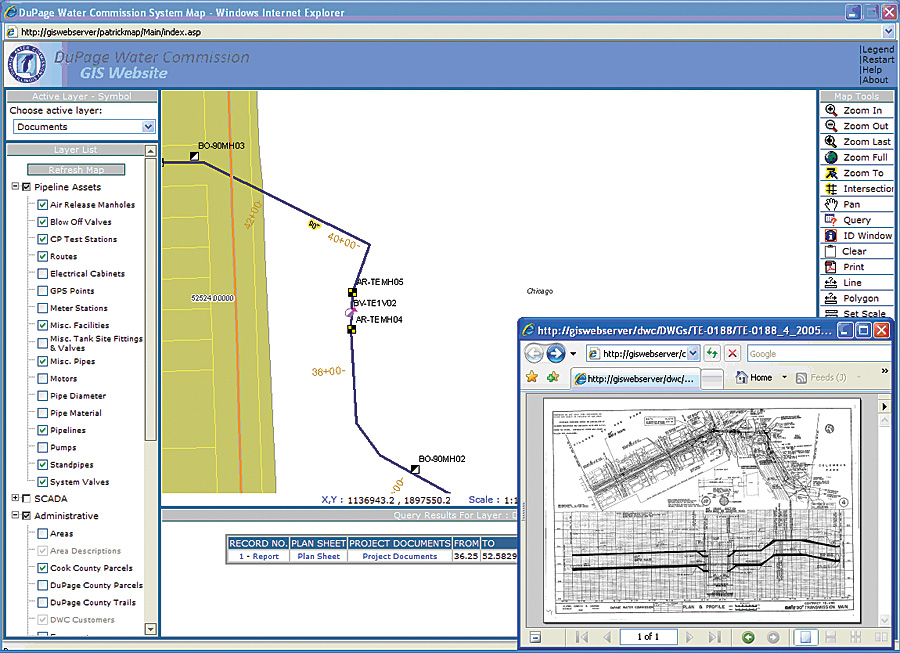Image resolution: width=900 pixels, height=653 pixels.
Task: Enable GPS Points layer
Action: tap(42, 291)
